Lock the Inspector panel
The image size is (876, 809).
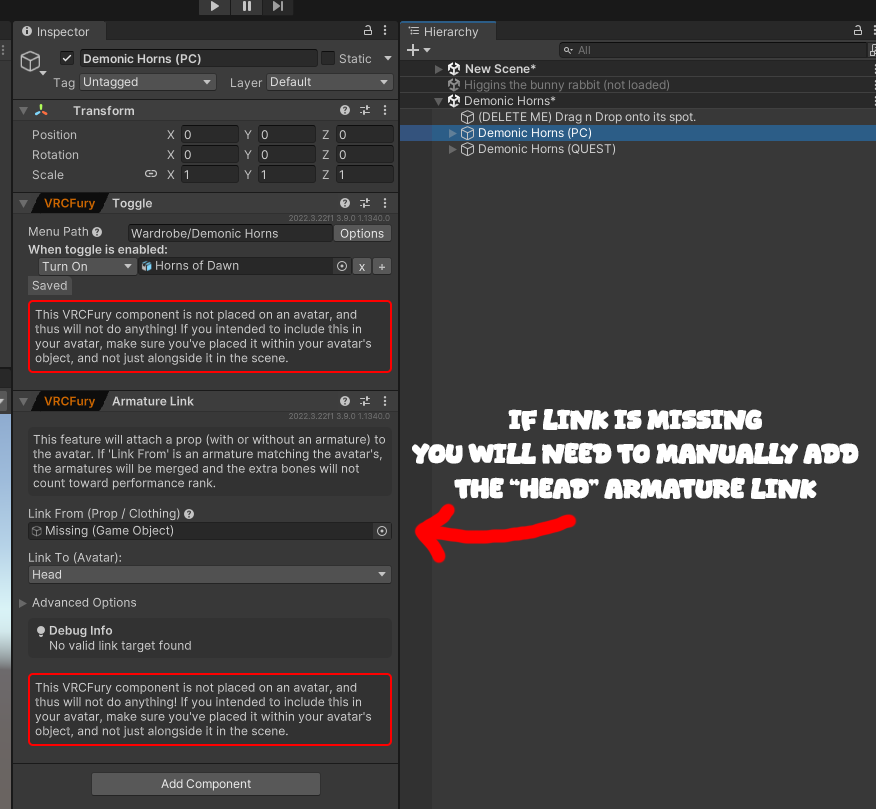pyautogui.click(x=368, y=31)
